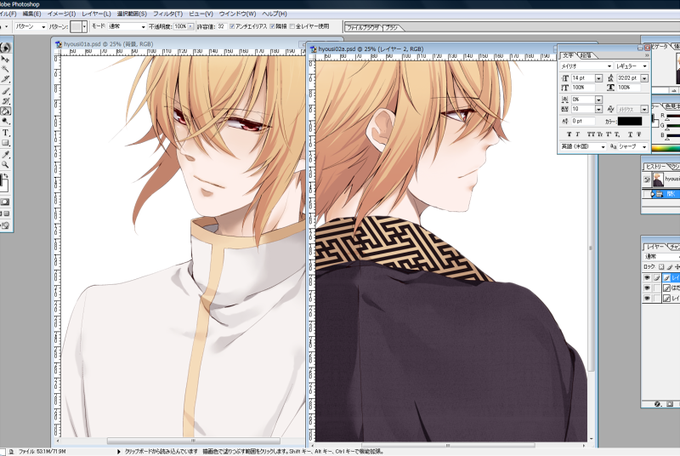Apply All Caps in the Character panel
Viewport: 680px width, 456px height.
pyautogui.click(x=591, y=135)
